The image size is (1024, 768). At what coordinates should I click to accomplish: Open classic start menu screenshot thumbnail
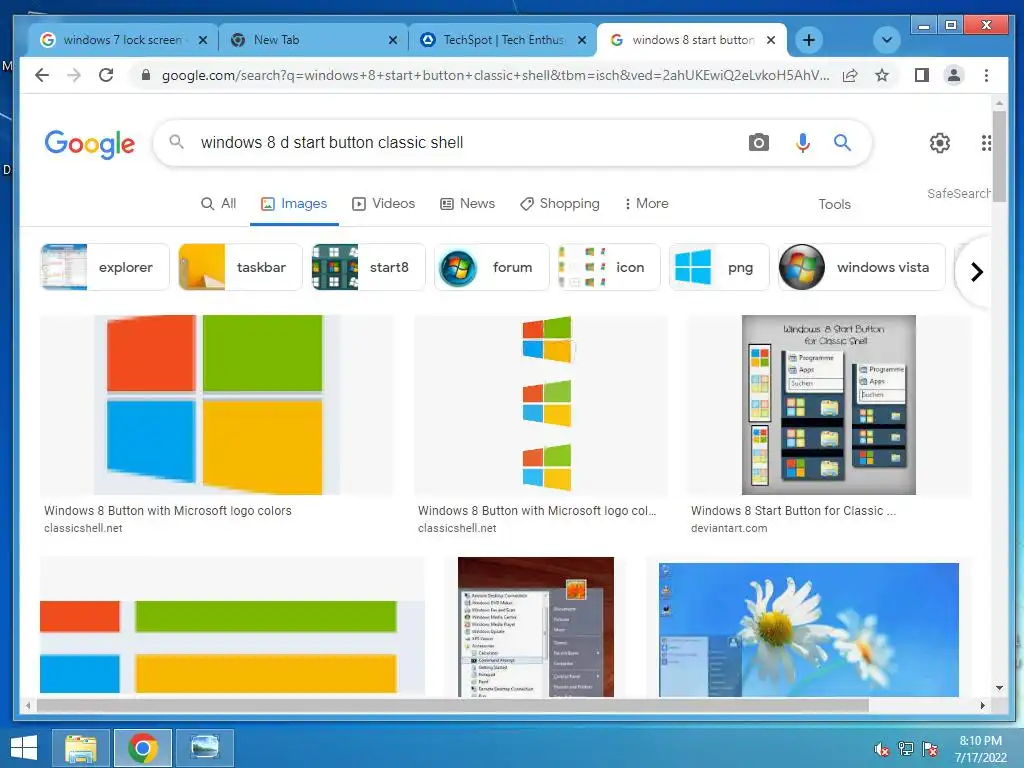pyautogui.click(x=536, y=627)
